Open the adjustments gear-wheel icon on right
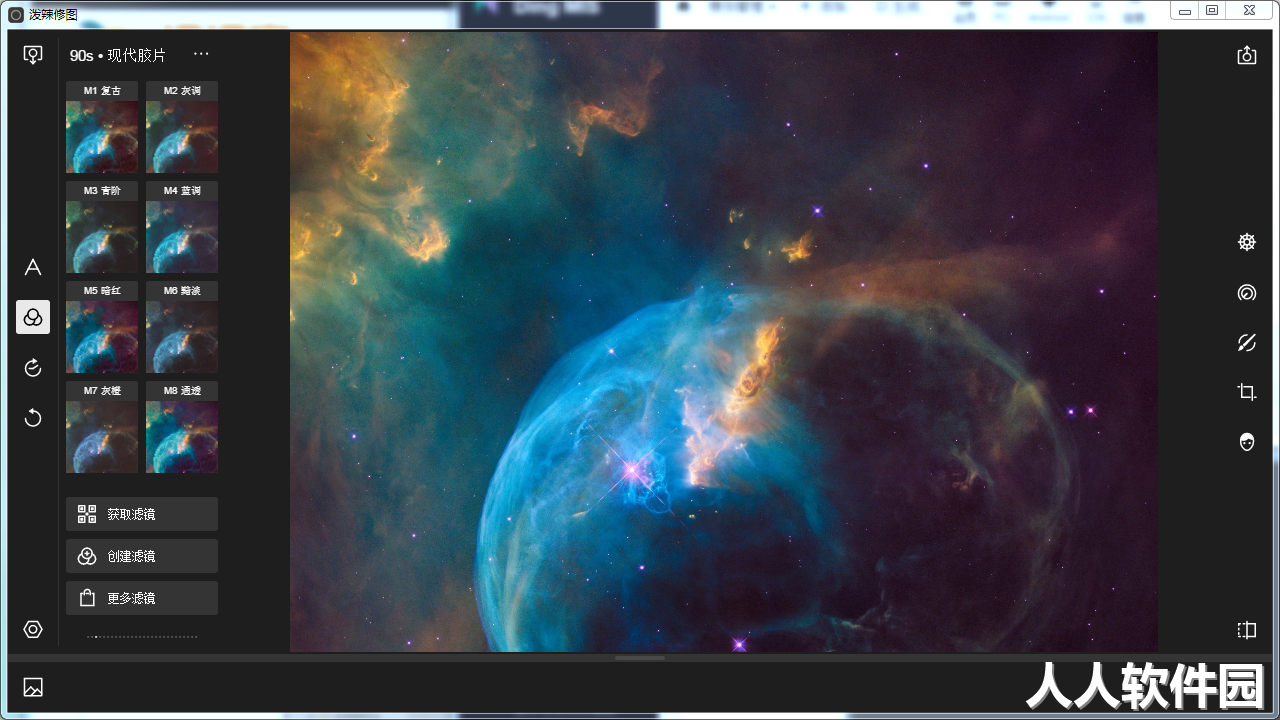The height and width of the screenshot is (720, 1280). [1246, 242]
